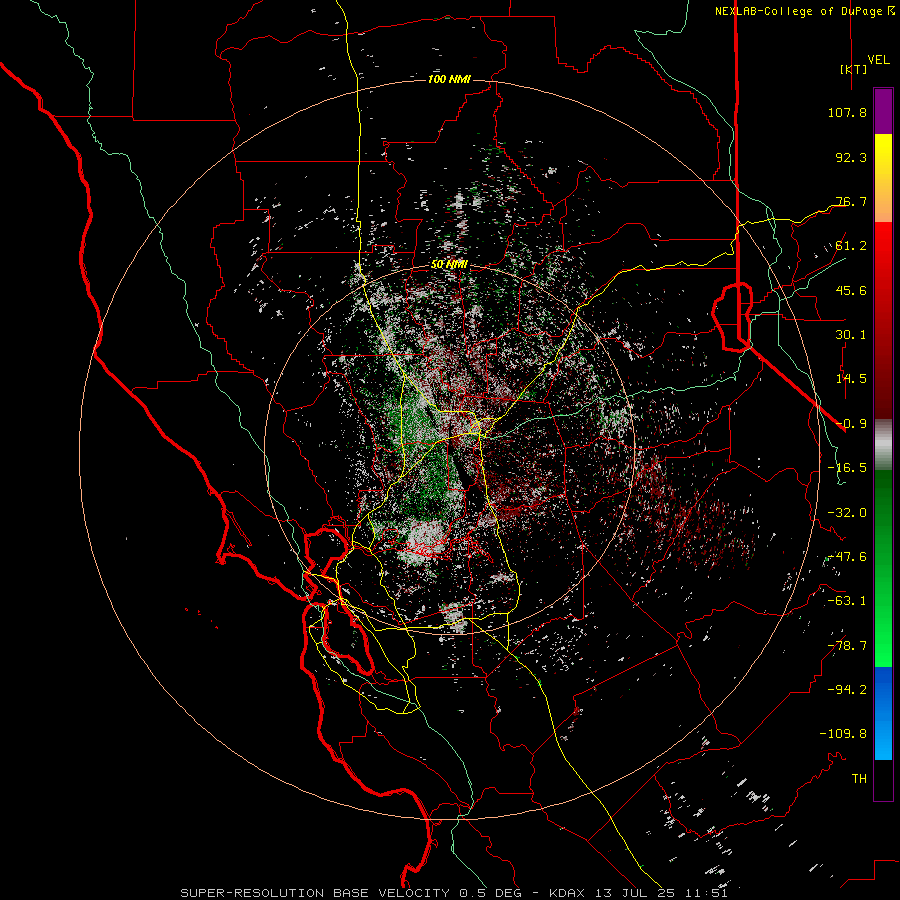Click the -94.2 velocity scale value
900x900 pixels.
coord(847,690)
